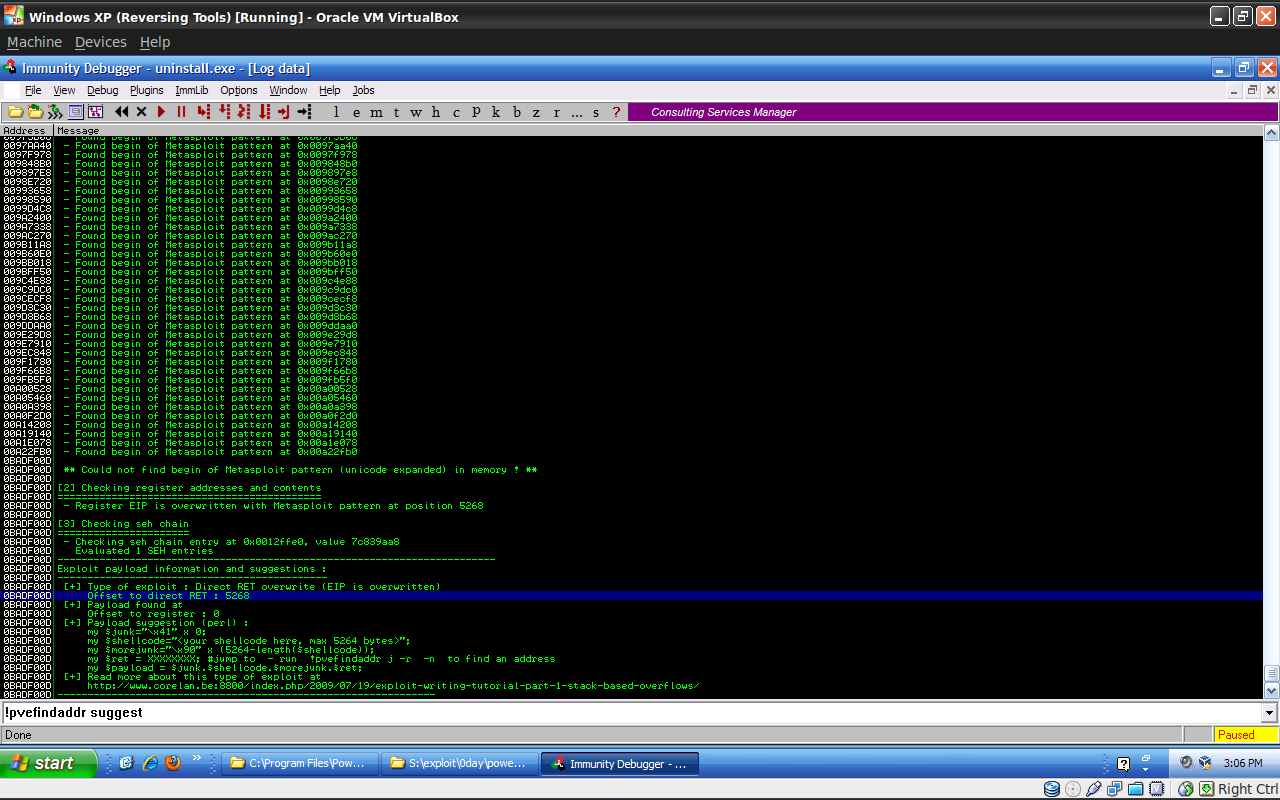Open the Window menu
1280x800 pixels.
[x=288, y=90]
